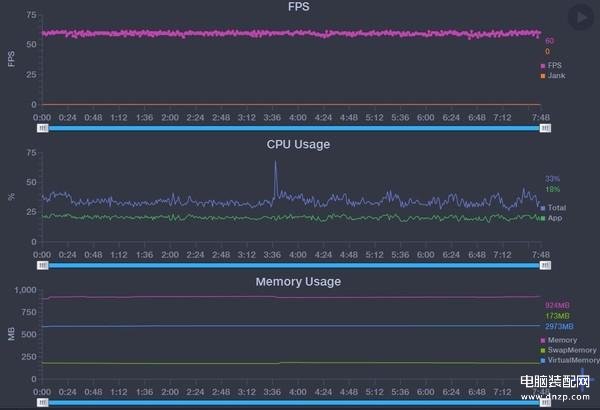
Task: Click the FPS chart title
Action: pyautogui.click(x=299, y=7)
